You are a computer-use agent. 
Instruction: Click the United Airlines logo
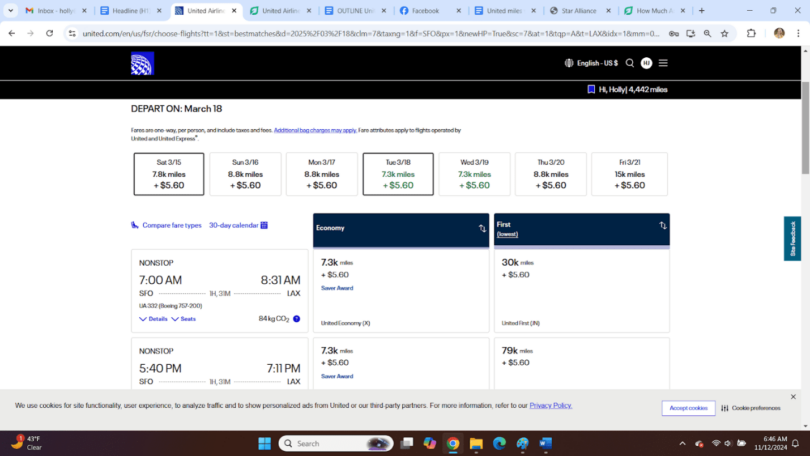[x=142, y=63]
